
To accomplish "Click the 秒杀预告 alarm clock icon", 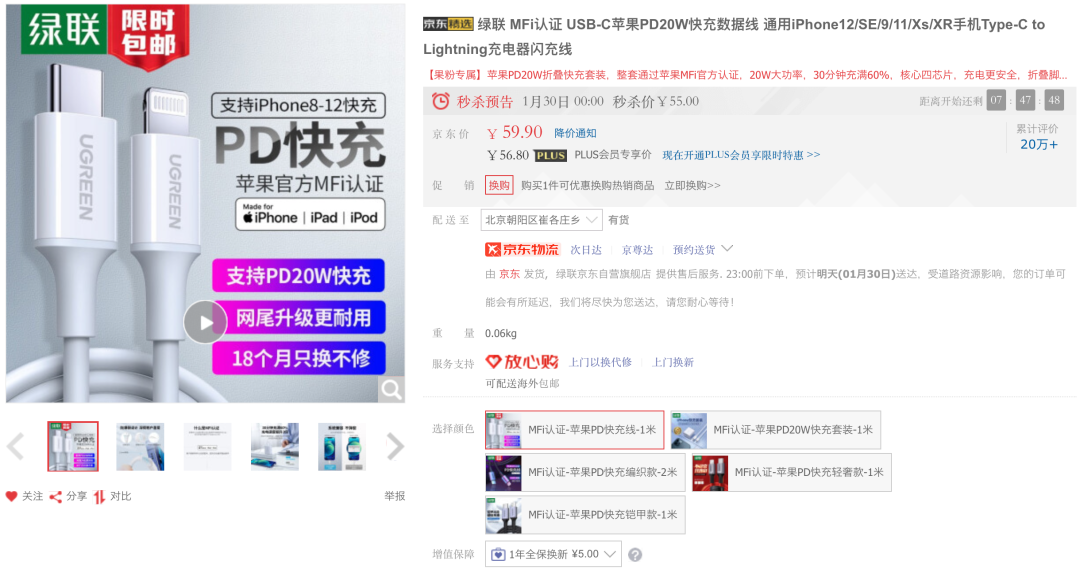I will click(x=440, y=101).
